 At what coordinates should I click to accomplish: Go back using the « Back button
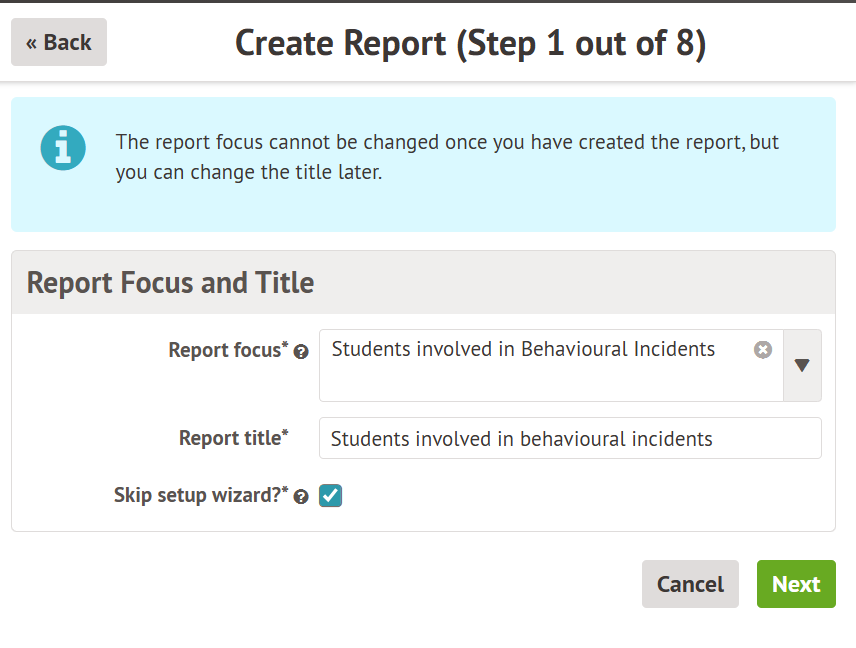tap(59, 42)
